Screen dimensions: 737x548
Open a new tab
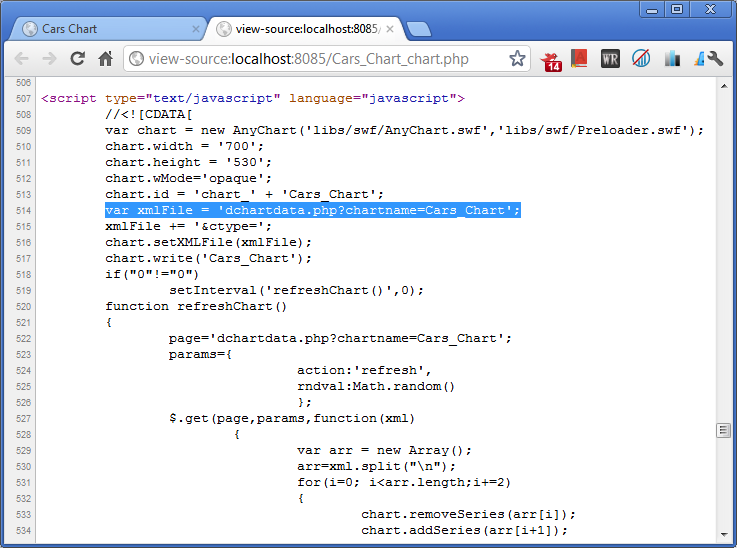(x=418, y=29)
